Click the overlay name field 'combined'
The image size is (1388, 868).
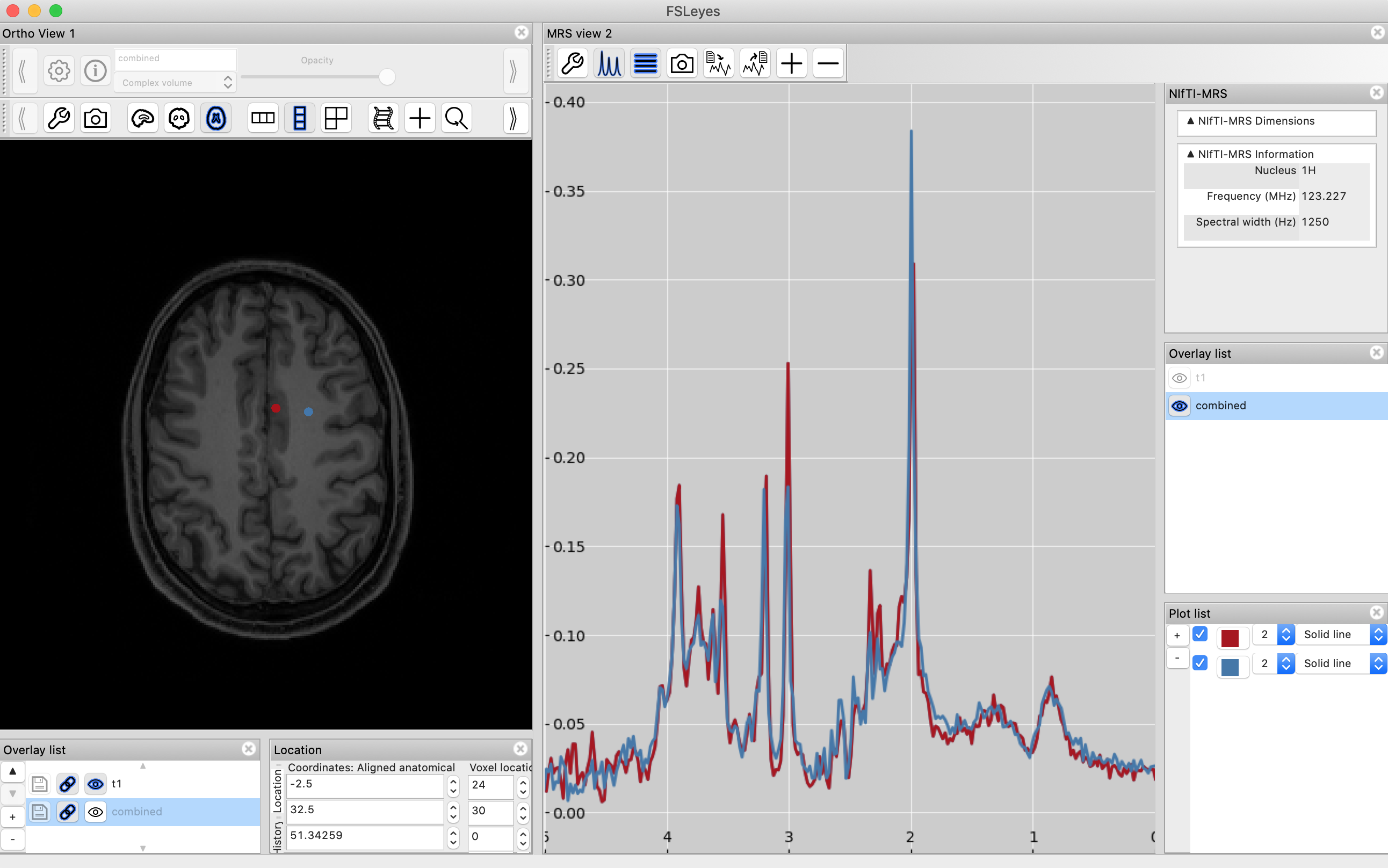coord(175,59)
